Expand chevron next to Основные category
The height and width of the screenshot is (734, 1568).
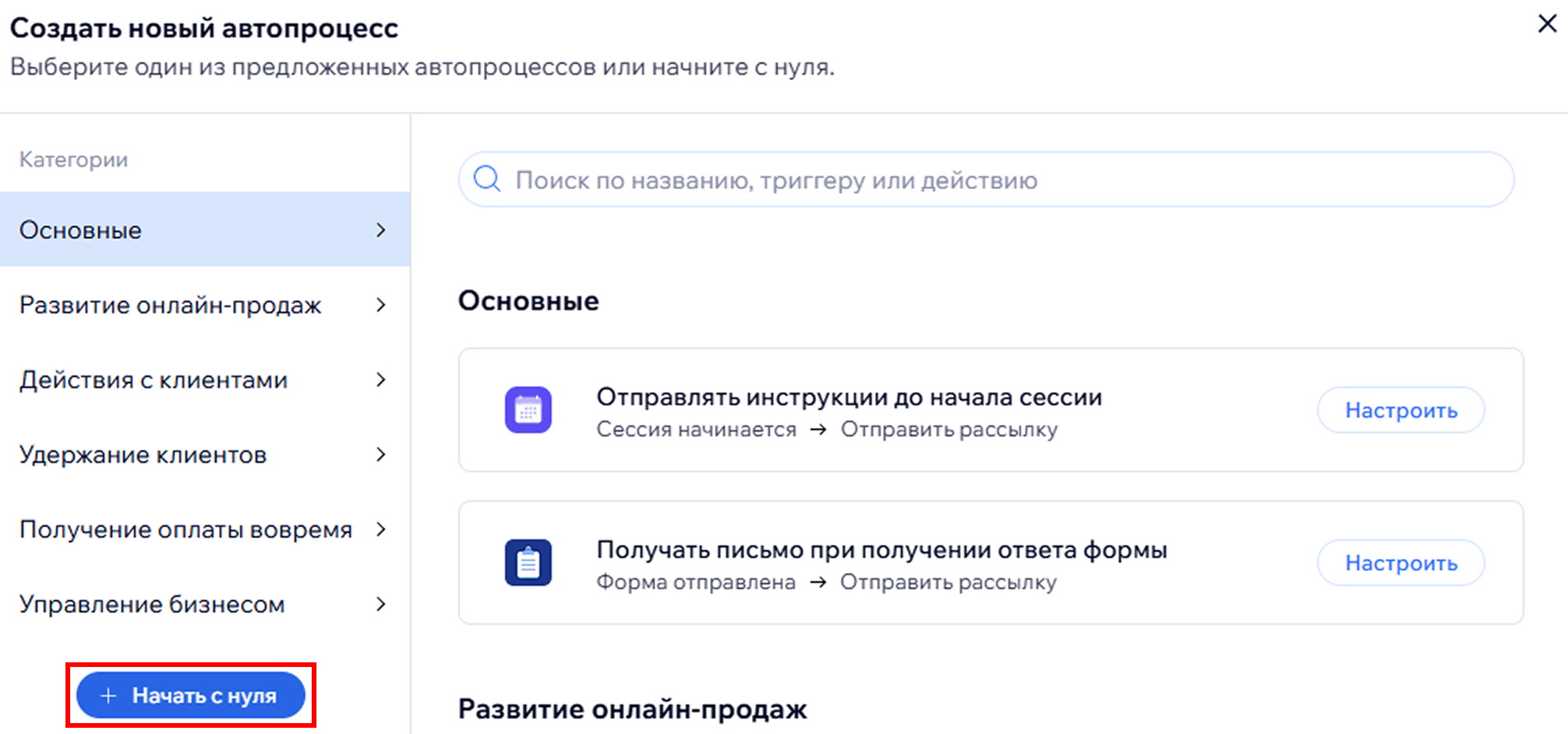381,230
